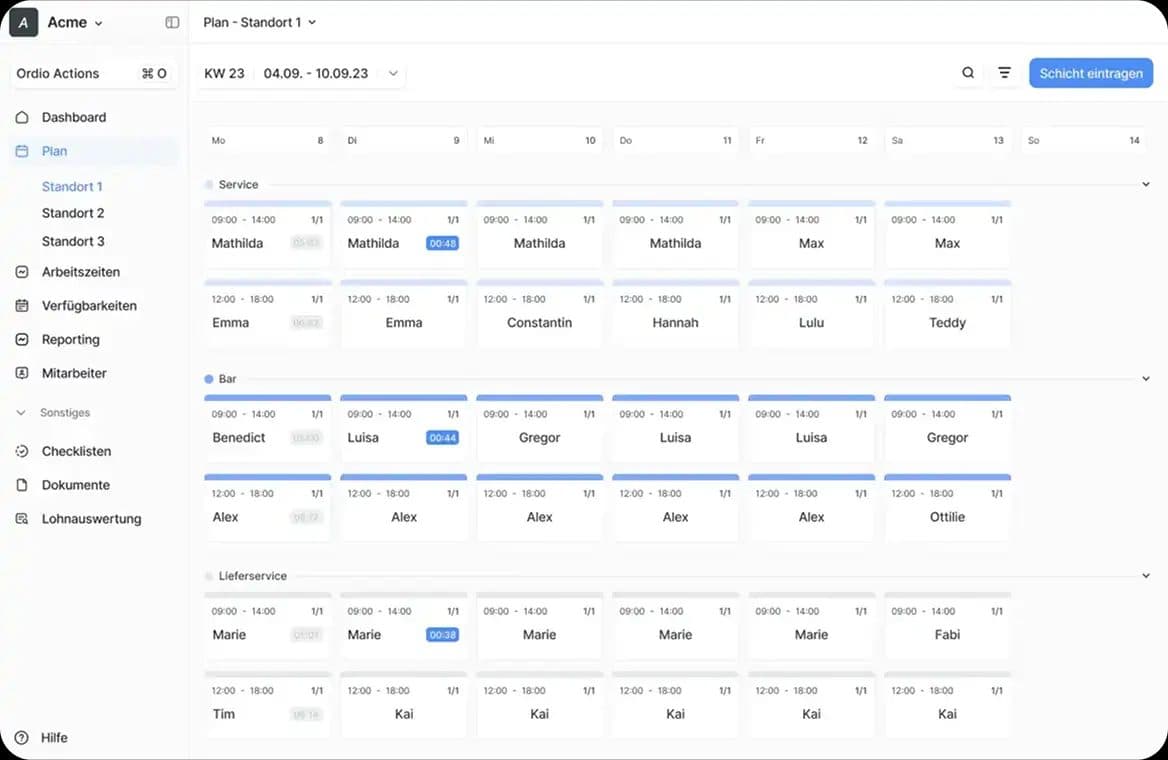This screenshot has width=1168, height=760.
Task: Open the Hilfe link
Action: point(54,738)
